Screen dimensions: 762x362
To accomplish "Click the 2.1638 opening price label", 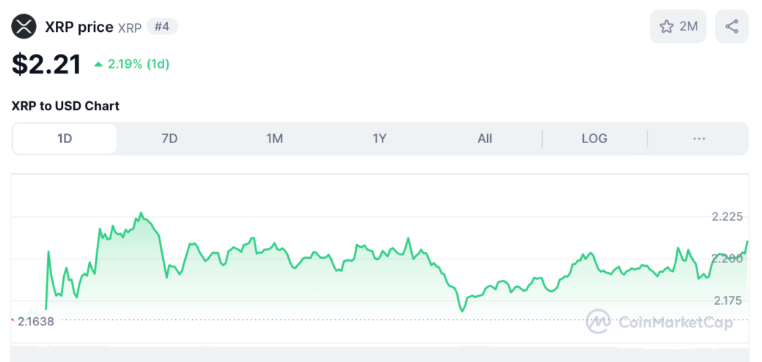I will click(x=35, y=321).
